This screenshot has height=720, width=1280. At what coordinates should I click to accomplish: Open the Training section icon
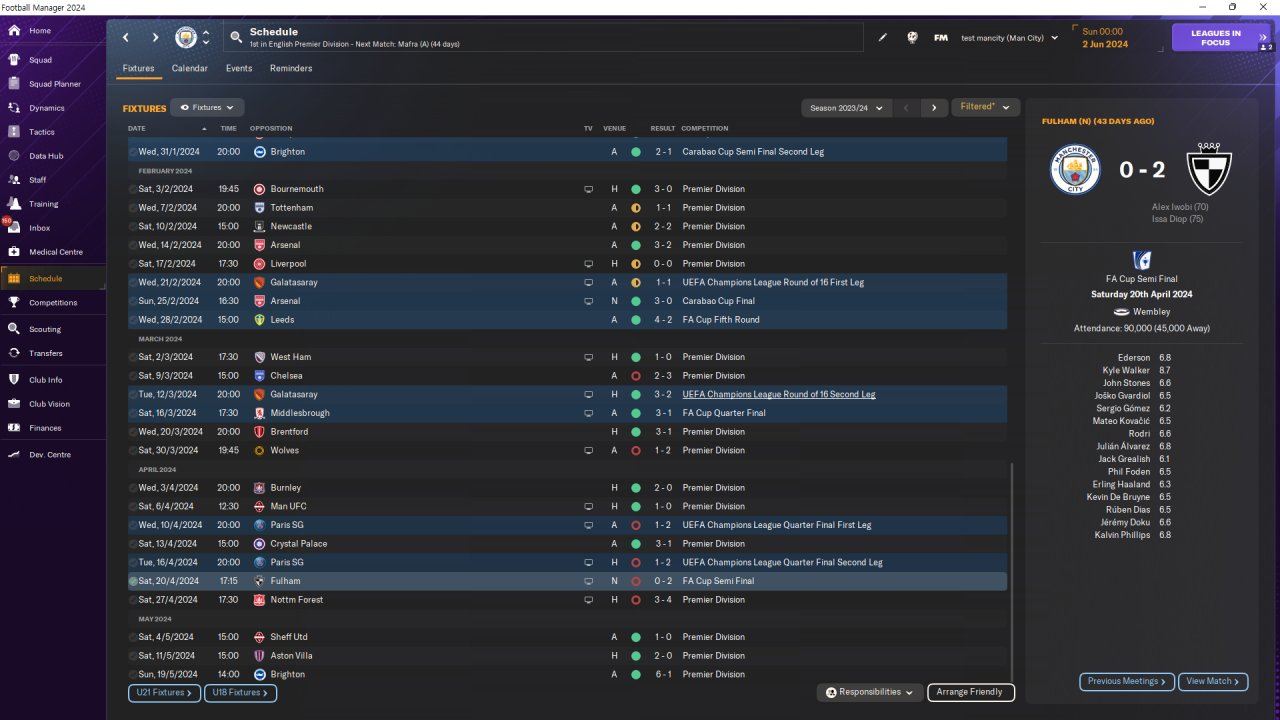point(14,204)
